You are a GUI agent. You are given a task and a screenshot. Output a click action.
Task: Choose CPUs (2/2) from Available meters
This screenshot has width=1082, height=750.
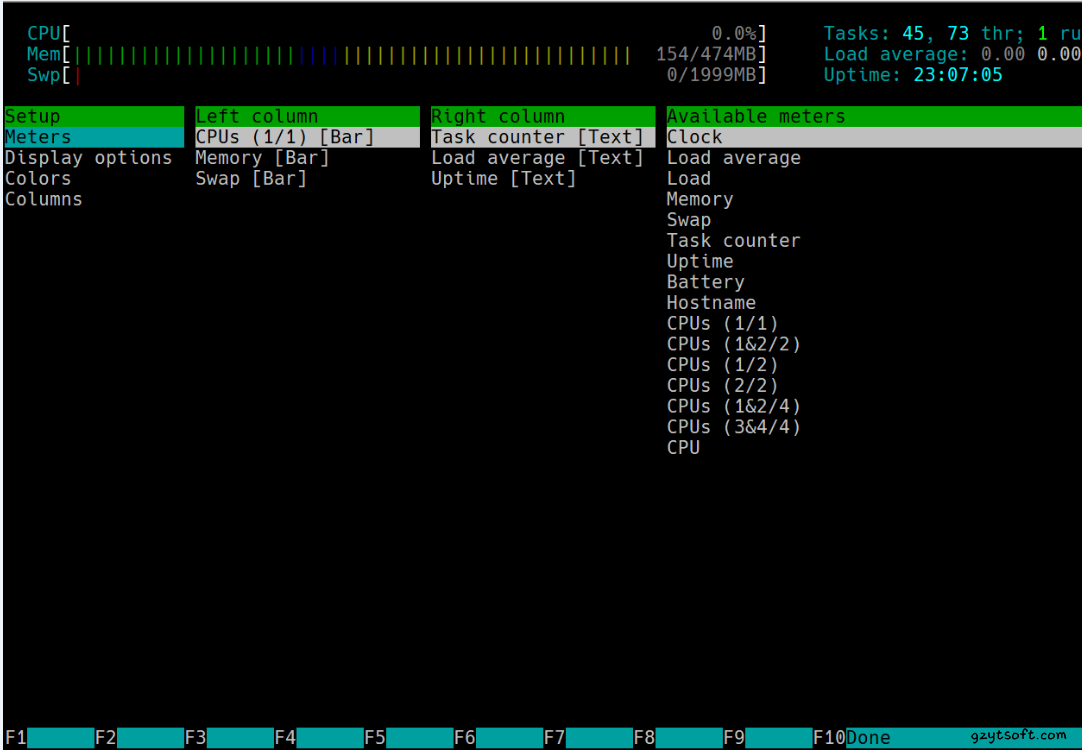pyautogui.click(x=722, y=386)
